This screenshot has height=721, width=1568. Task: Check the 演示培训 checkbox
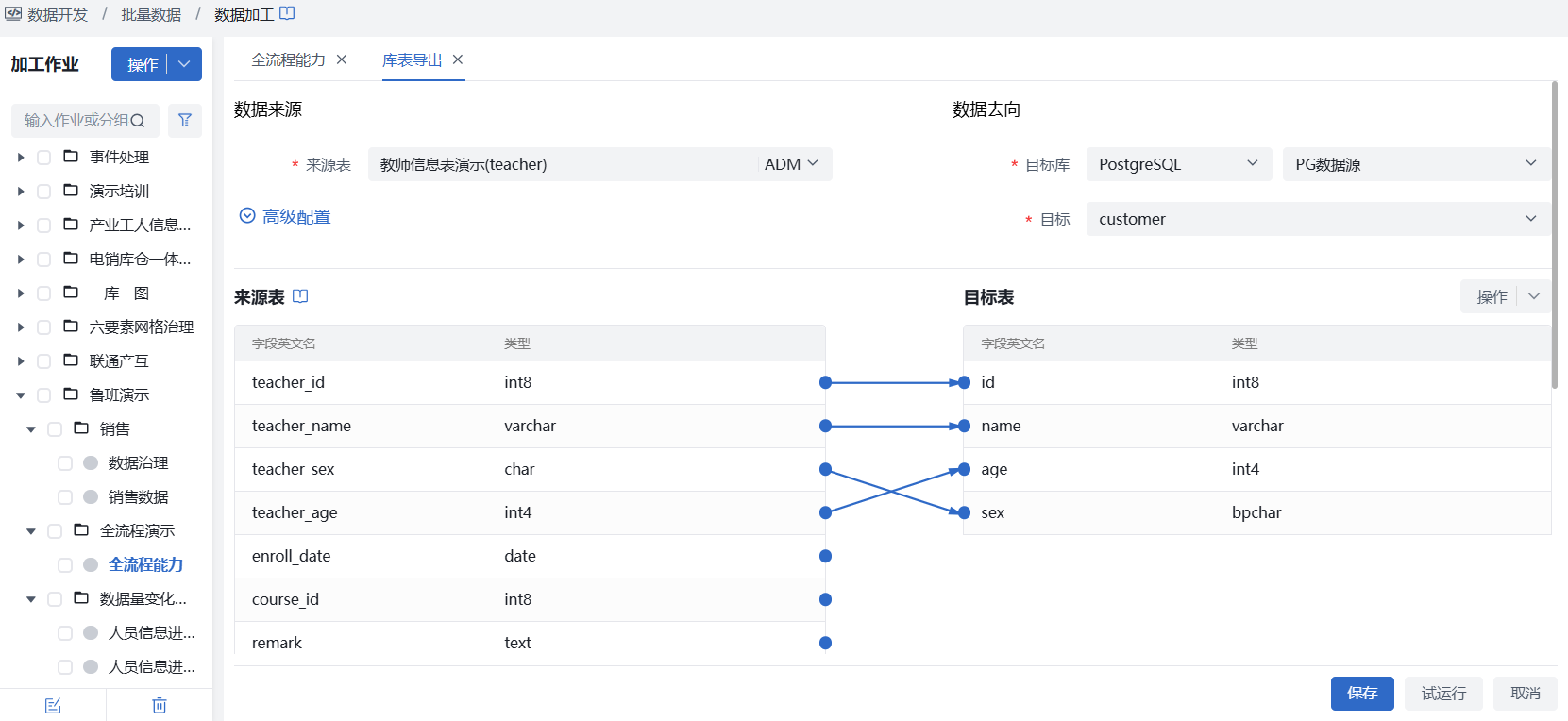pos(43,192)
